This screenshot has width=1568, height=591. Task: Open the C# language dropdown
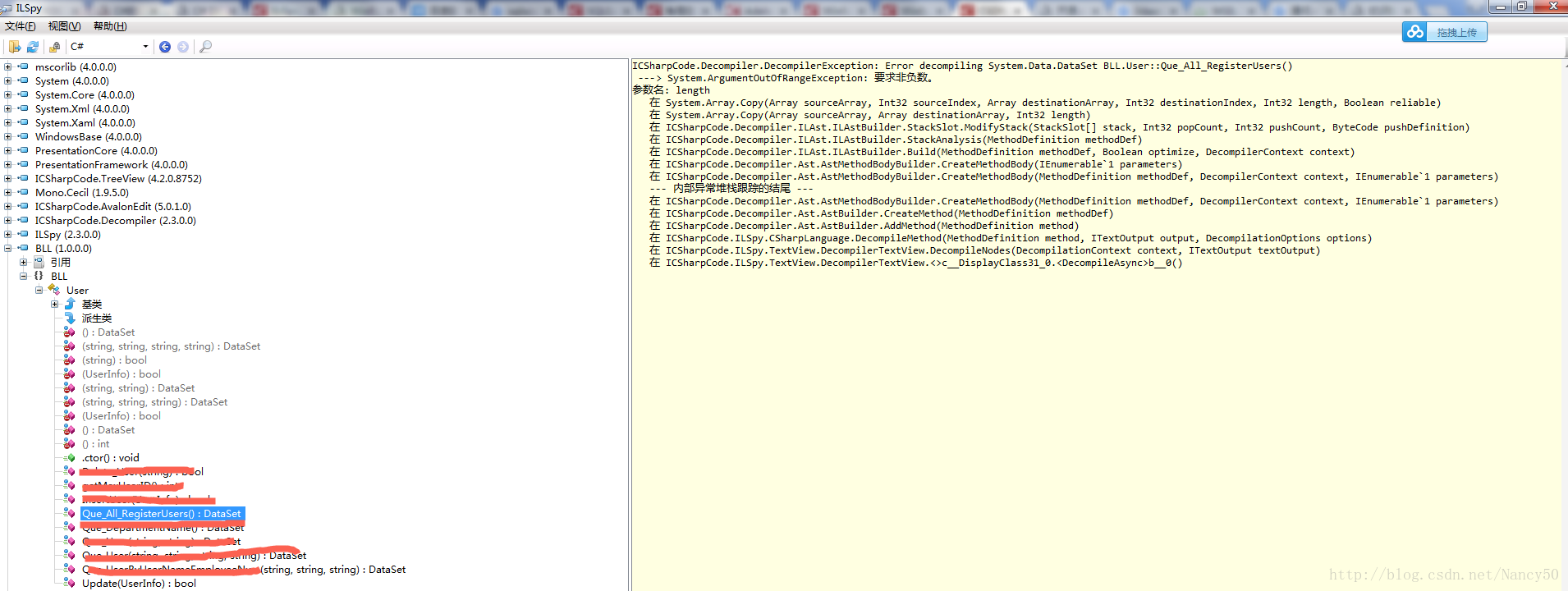pyautogui.click(x=109, y=47)
